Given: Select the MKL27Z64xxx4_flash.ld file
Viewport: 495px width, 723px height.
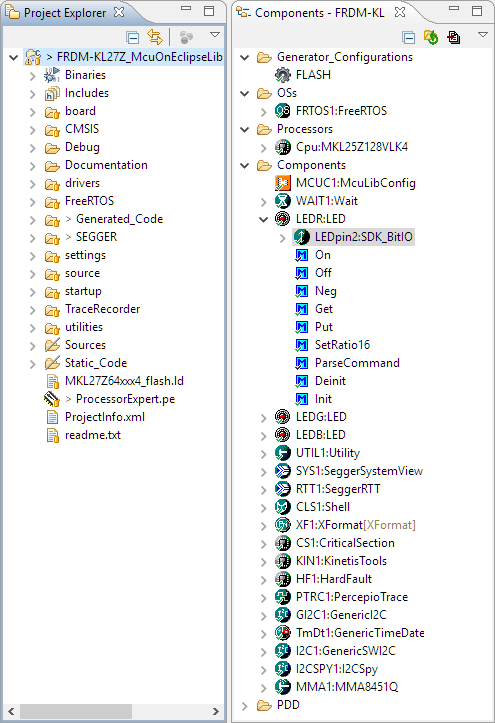Looking at the screenshot, I should click(124, 381).
